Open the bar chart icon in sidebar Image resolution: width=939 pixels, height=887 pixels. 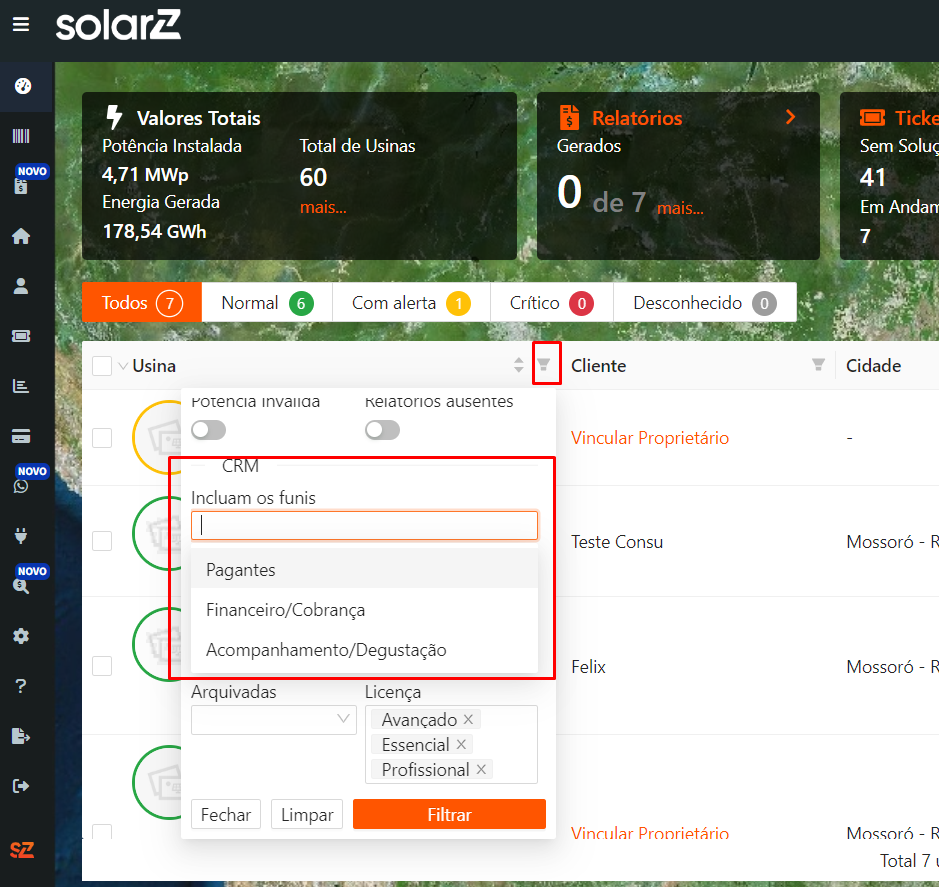pyautogui.click(x=21, y=386)
